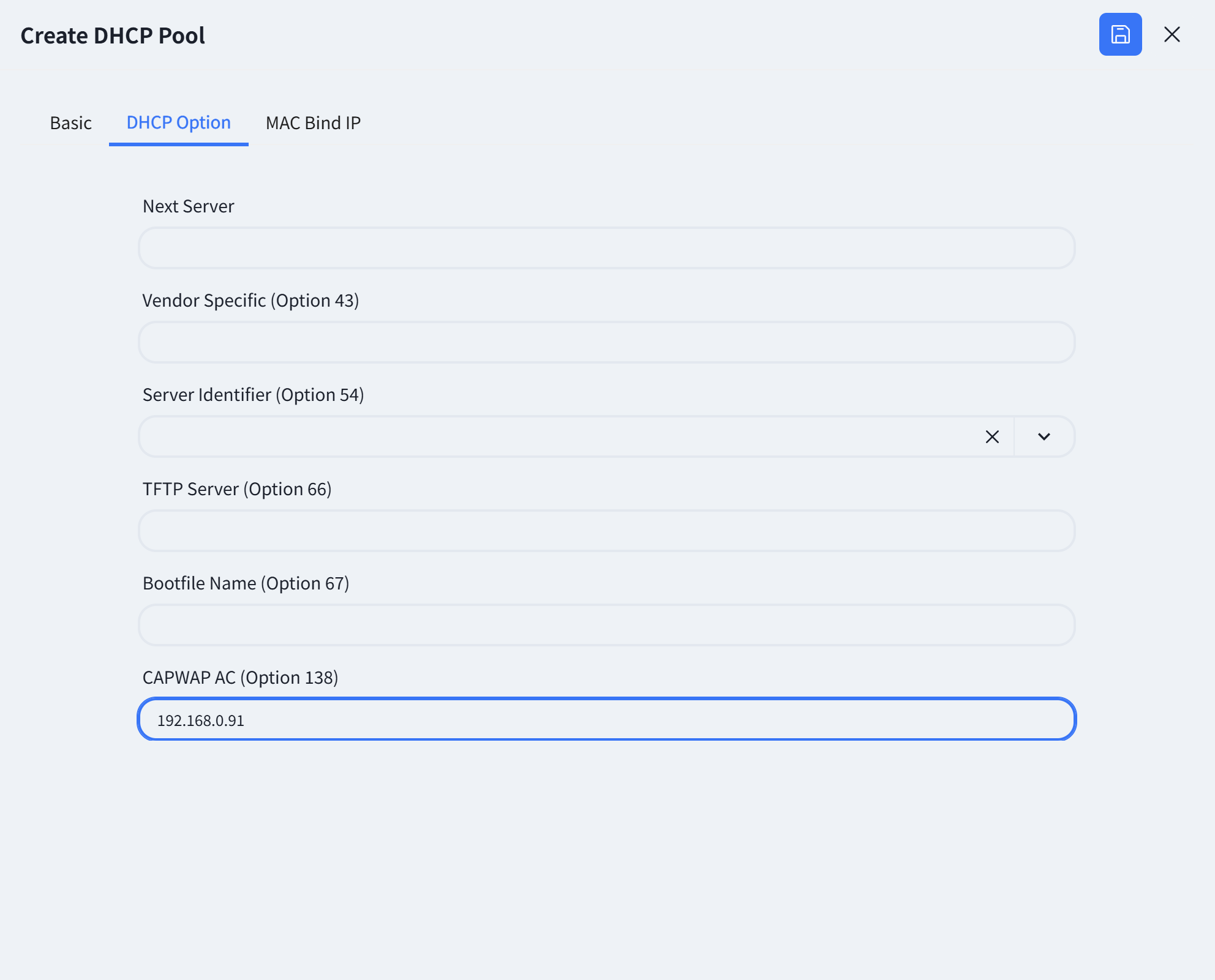Image resolution: width=1215 pixels, height=980 pixels.
Task: Close the Create DHCP Pool dialog
Action: pyautogui.click(x=1172, y=34)
